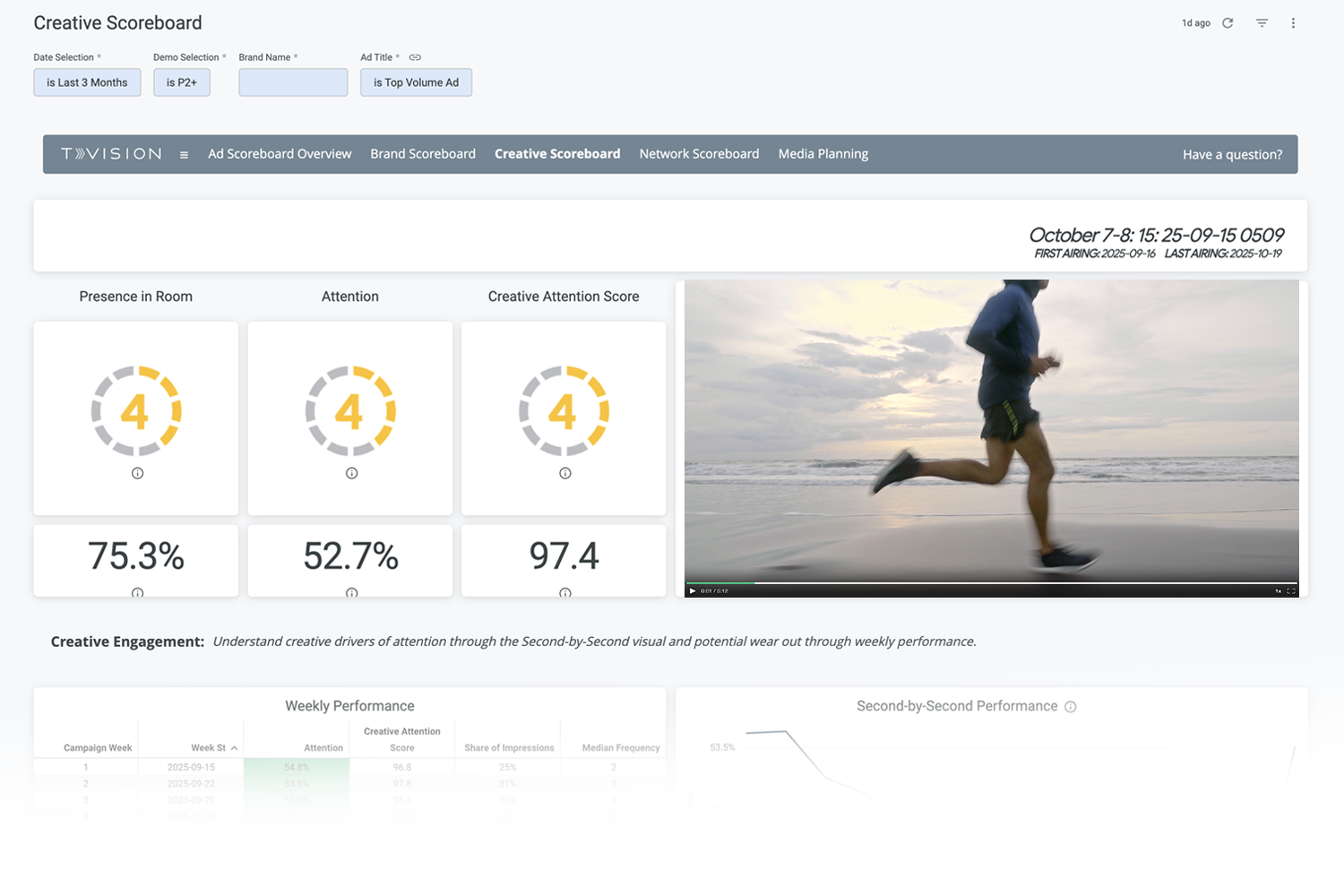Click the info icon under Creative Attention Score gauge
This screenshot has width=1344, height=896.
click(564, 473)
